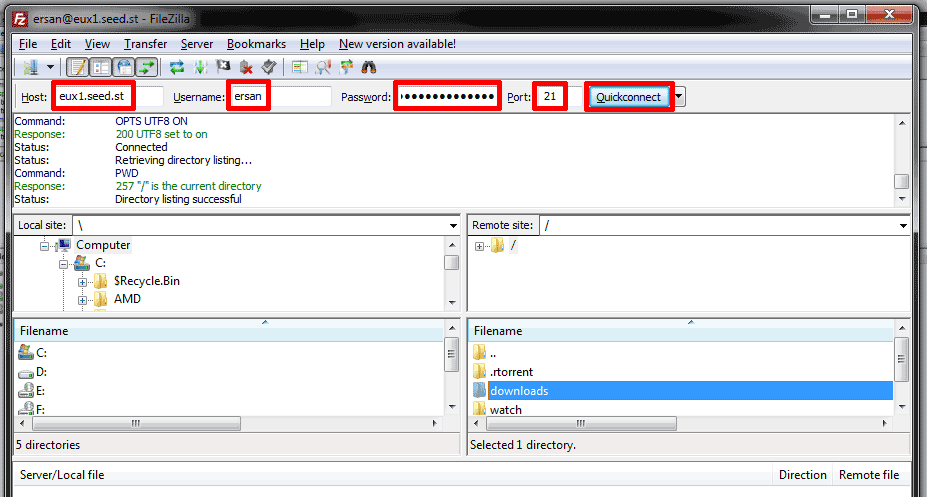This screenshot has width=927, height=497.
Task: Click remote file list horizontal scrollbar thumb
Action: (x=582, y=423)
